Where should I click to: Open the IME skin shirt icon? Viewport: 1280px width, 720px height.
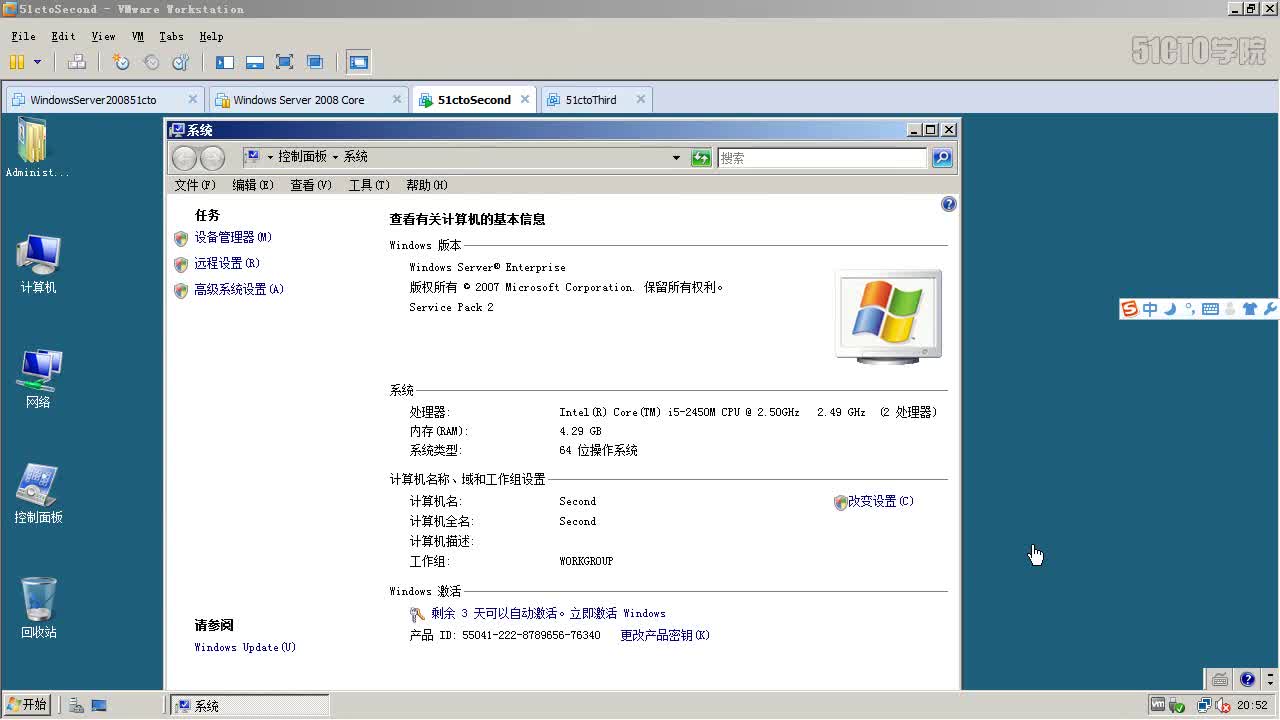(1250, 309)
